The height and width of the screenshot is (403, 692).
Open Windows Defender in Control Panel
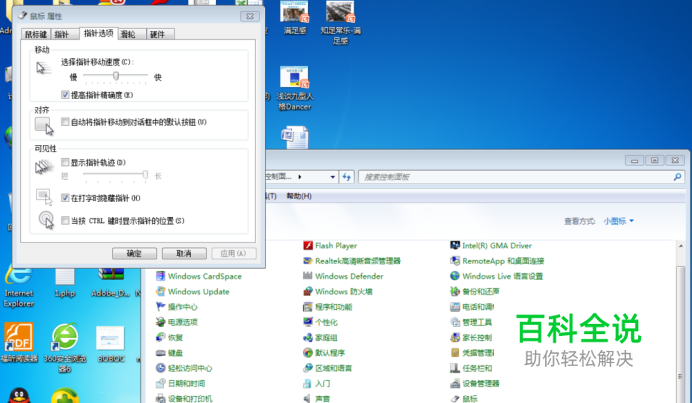[x=343, y=276]
